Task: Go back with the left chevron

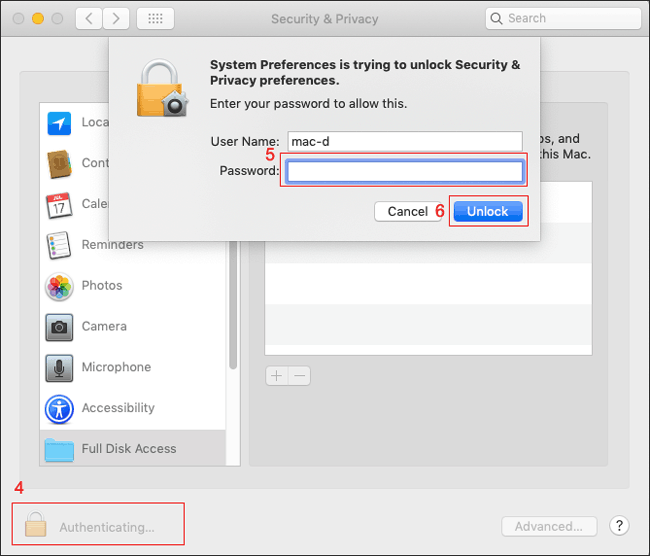Action: coord(89,18)
